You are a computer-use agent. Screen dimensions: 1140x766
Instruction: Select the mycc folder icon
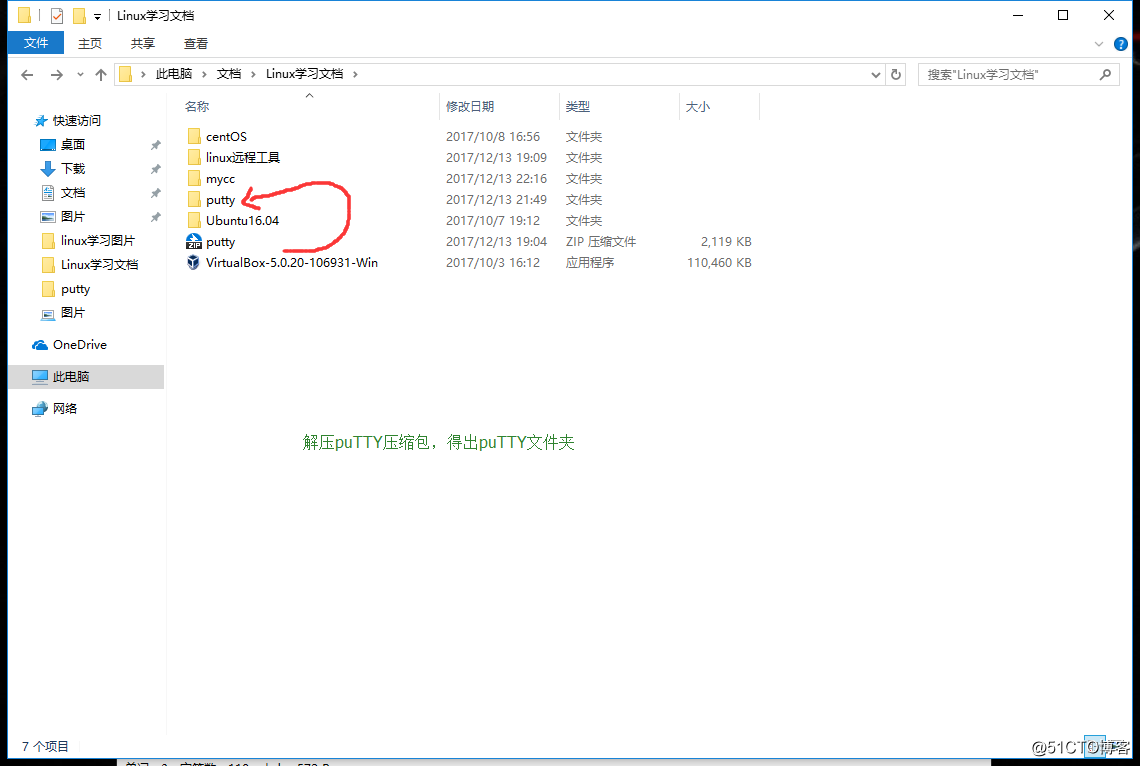tap(193, 179)
